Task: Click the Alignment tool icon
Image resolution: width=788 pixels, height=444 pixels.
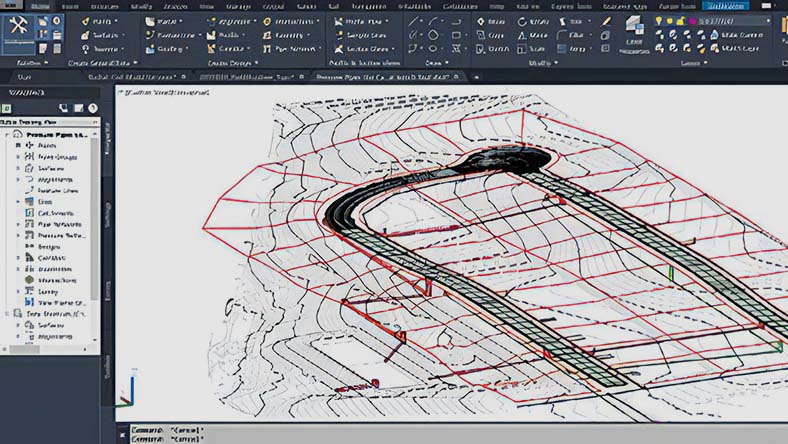Action: [212, 22]
